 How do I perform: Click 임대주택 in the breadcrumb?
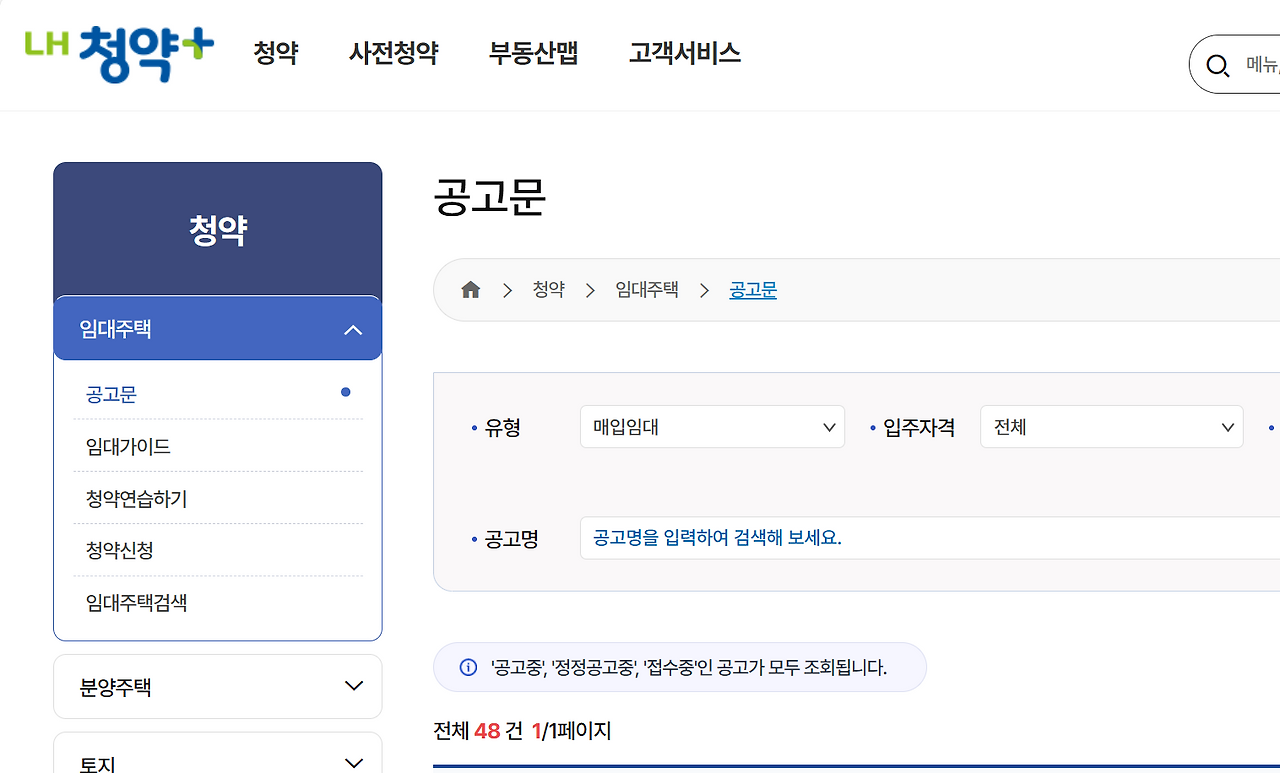coord(647,290)
